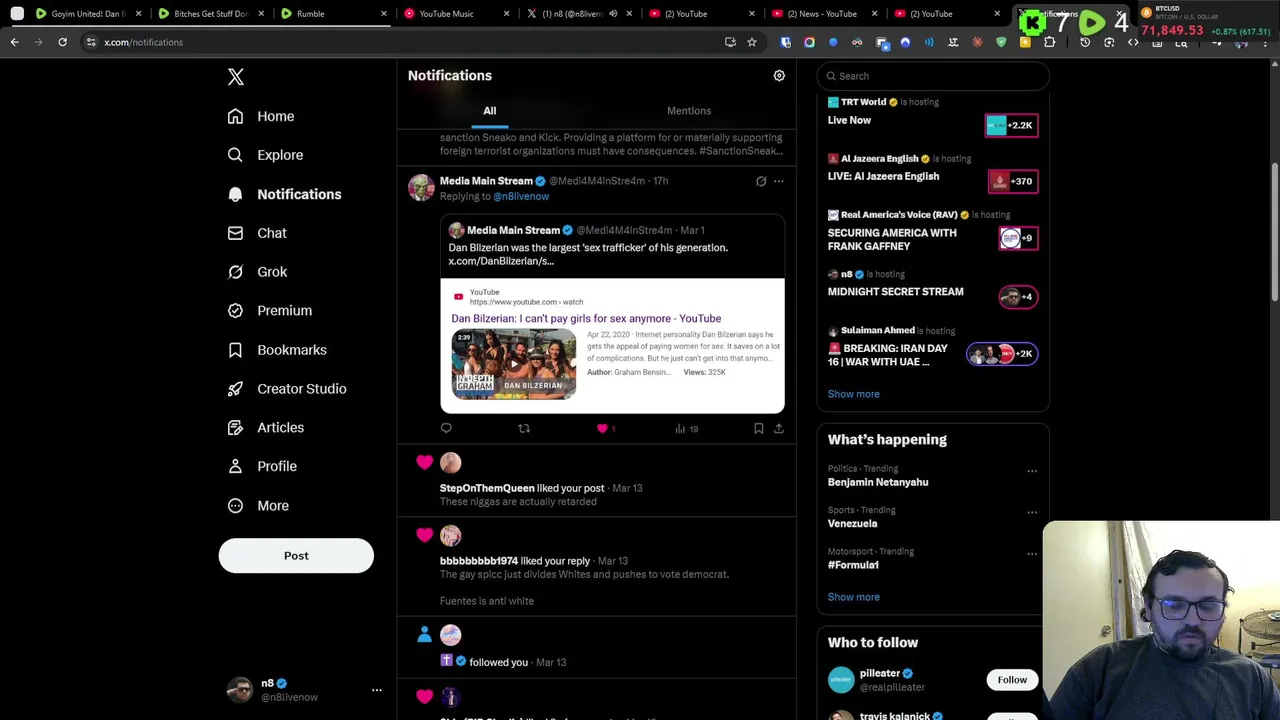The height and width of the screenshot is (720, 1280).
Task: Click the page scrollbar thumb
Action: click(x=1274, y=231)
